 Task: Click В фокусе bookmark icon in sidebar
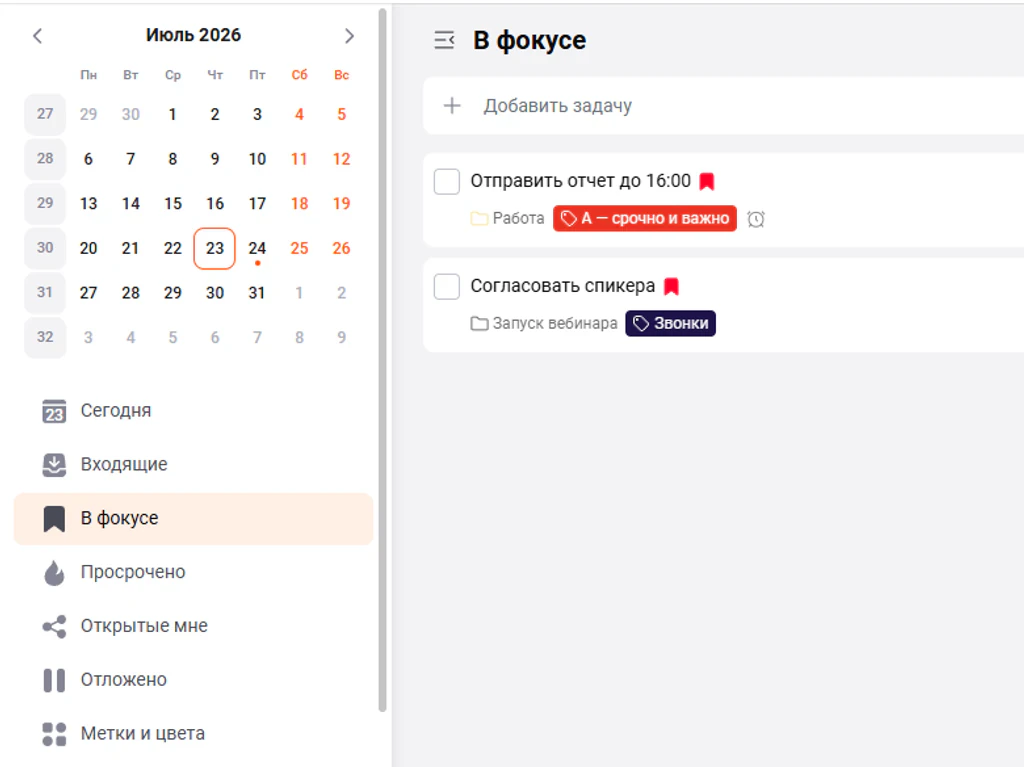[x=54, y=519]
